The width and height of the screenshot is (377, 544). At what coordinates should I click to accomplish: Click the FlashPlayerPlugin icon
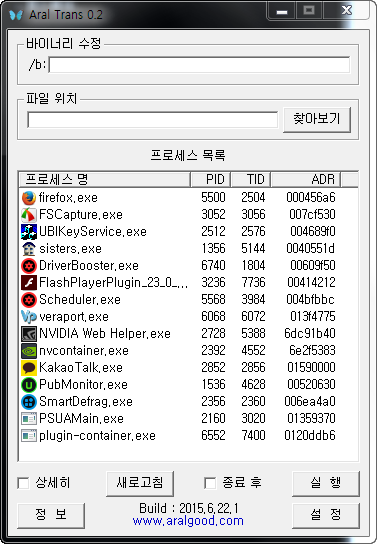pos(29,283)
